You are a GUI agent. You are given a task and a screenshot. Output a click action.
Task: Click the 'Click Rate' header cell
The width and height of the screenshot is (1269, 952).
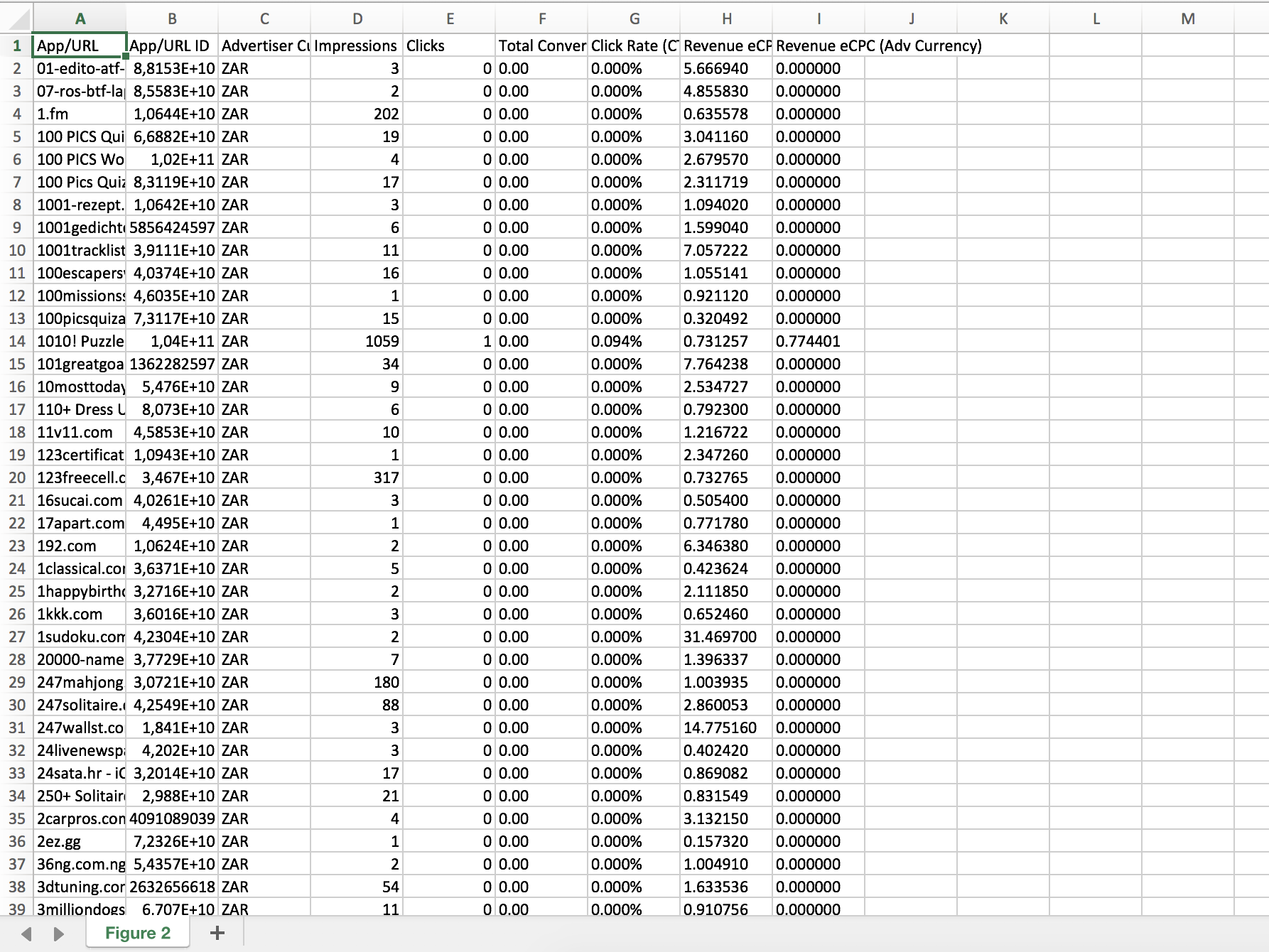[634, 45]
